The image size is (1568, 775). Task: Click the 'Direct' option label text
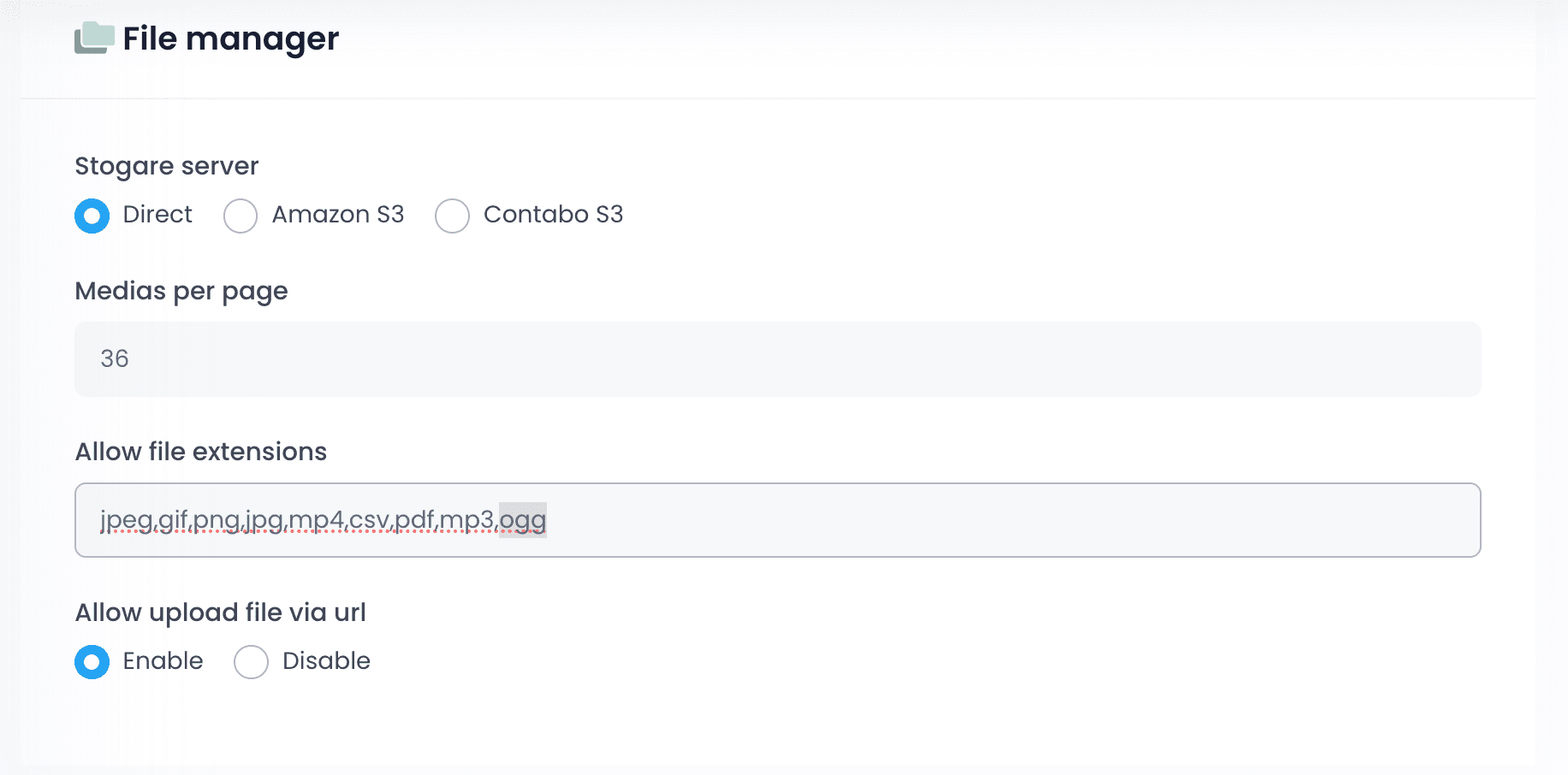[157, 214]
